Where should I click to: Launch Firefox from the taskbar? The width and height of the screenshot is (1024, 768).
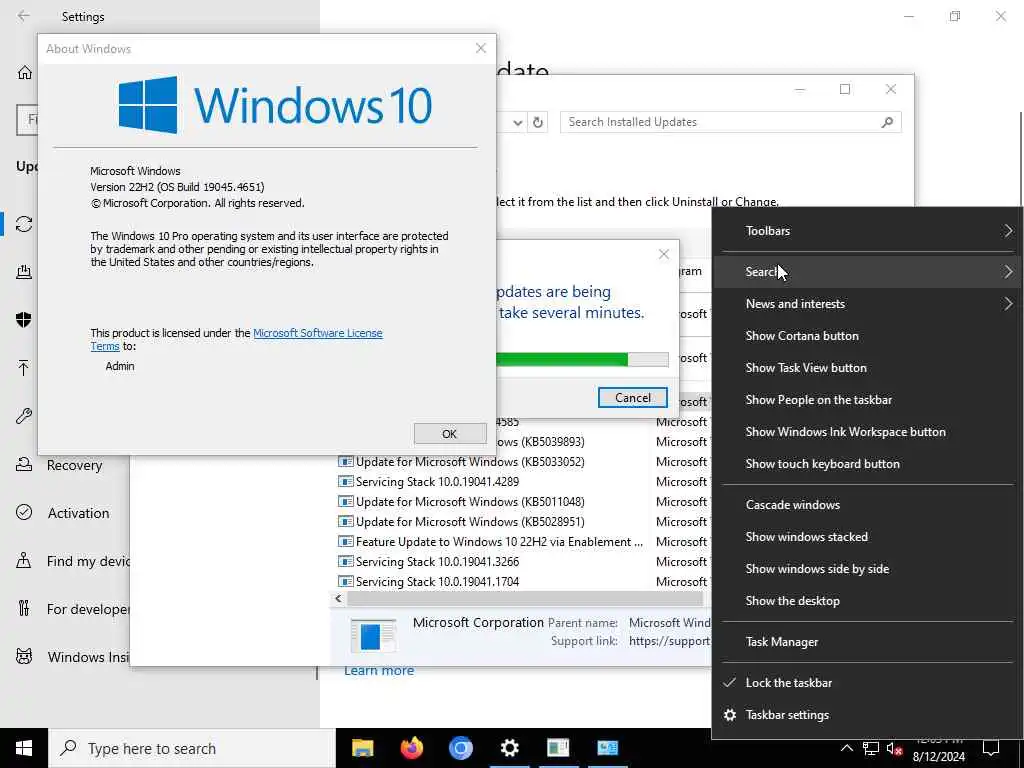click(411, 748)
